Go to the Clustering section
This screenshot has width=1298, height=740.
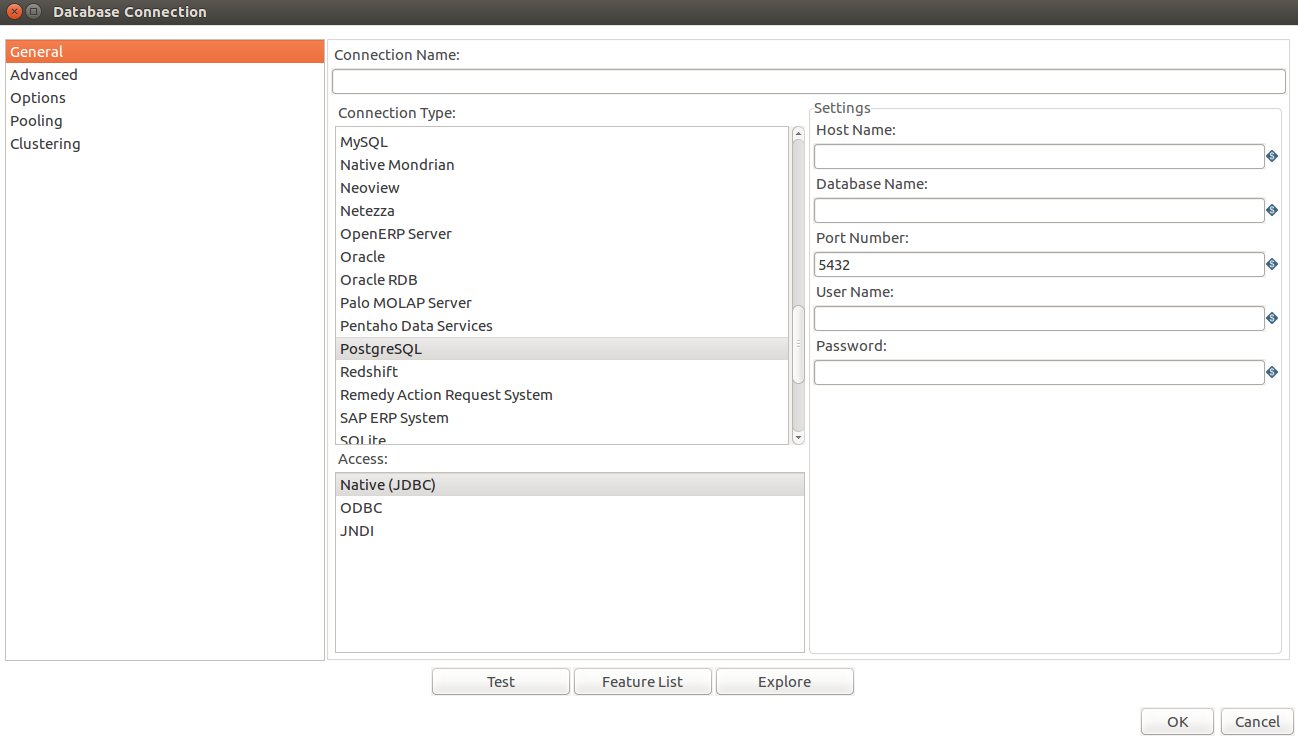pyautogui.click(x=45, y=144)
